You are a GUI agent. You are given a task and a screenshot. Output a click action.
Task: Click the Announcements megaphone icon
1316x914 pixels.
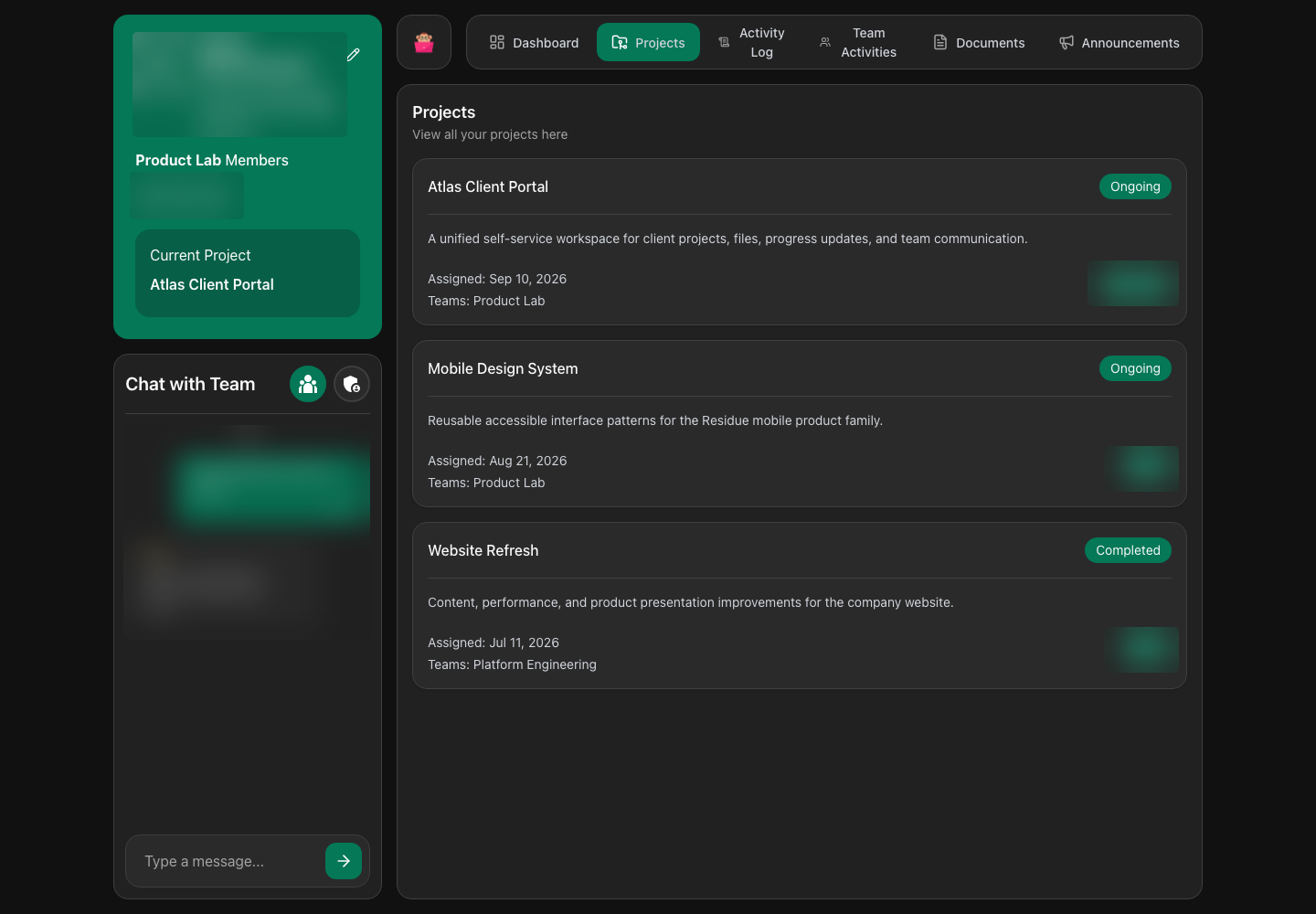(1067, 42)
